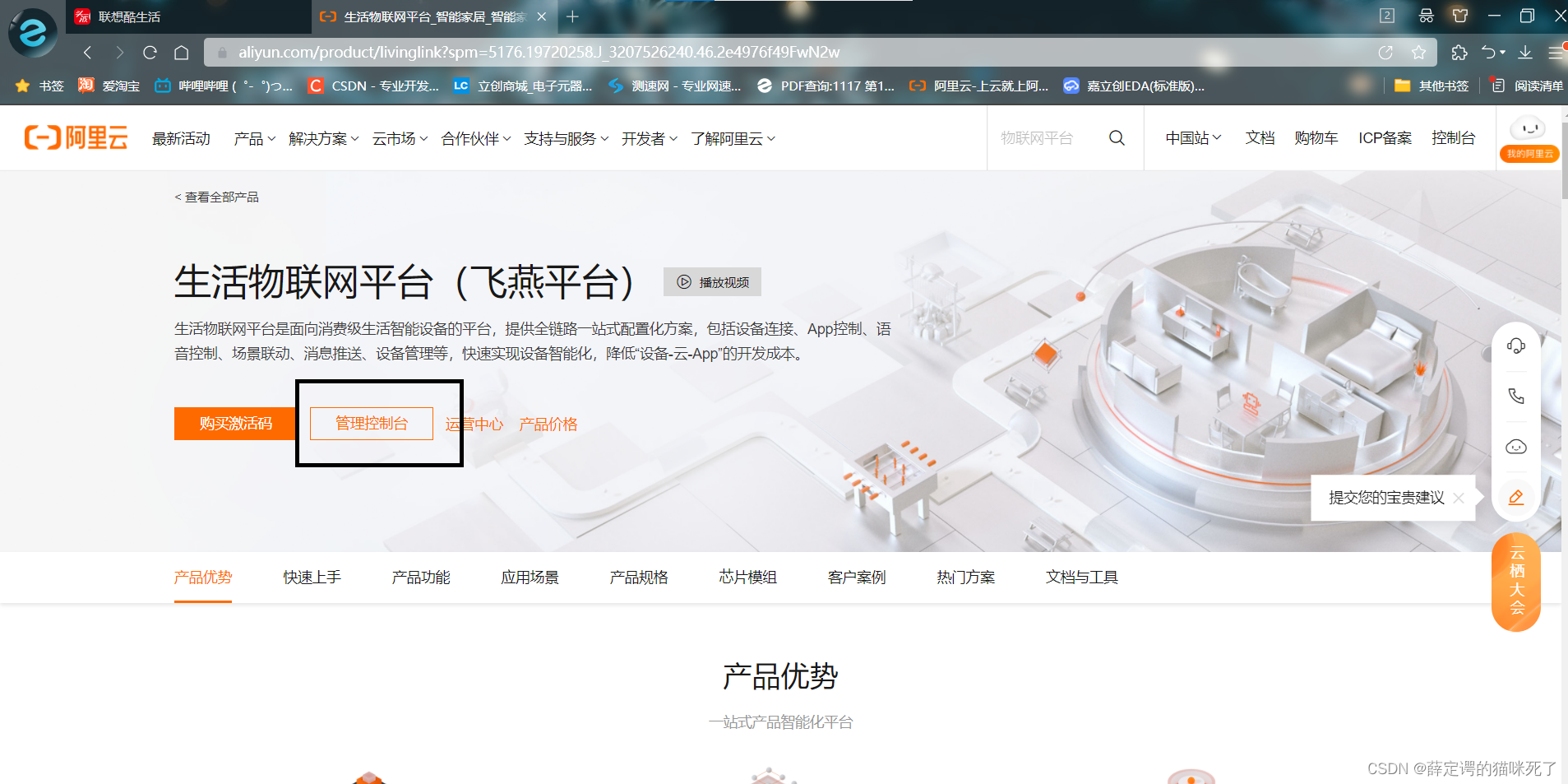Select 应用场景 section tab
Screen dimensions: 1568x784
pyautogui.click(x=530, y=578)
